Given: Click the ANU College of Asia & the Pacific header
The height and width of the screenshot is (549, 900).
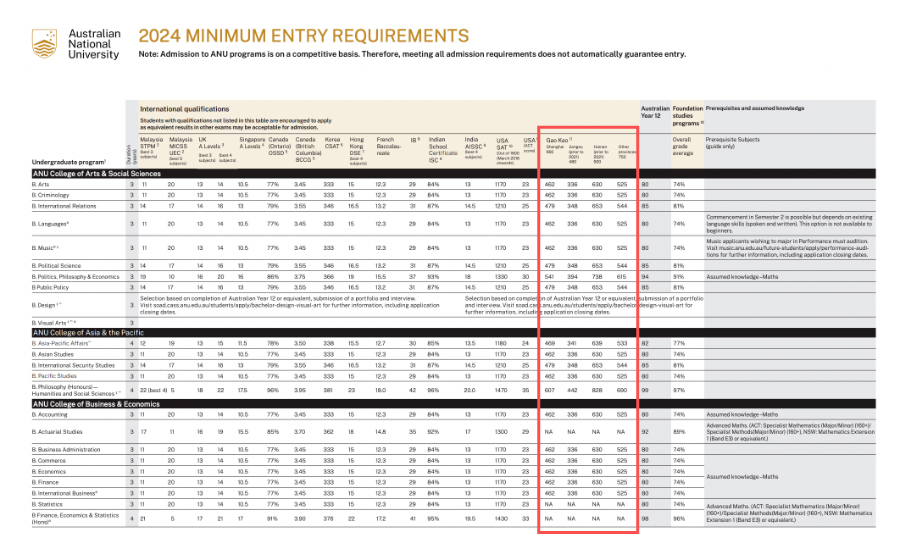Looking at the screenshot, I should [x=88, y=333].
